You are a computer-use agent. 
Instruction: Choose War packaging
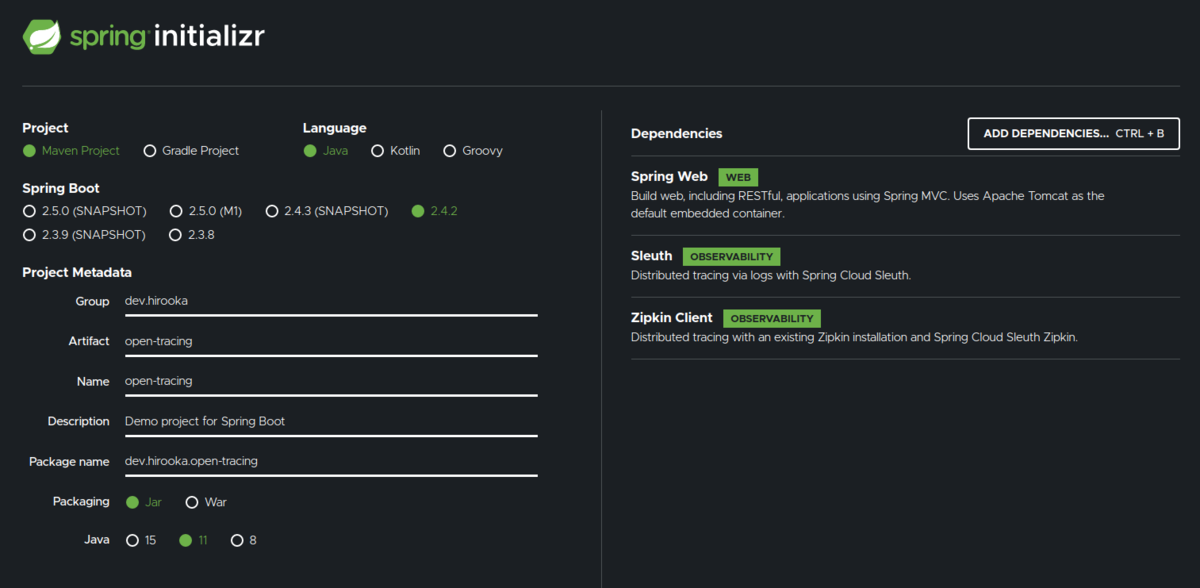(205, 502)
